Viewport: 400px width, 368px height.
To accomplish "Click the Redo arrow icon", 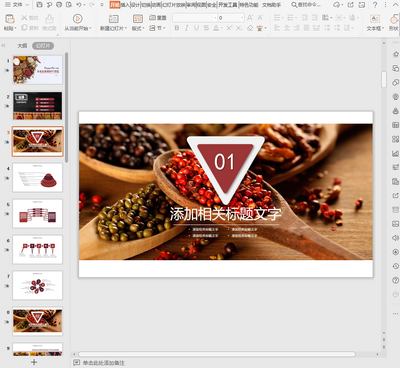I will 91,5.
